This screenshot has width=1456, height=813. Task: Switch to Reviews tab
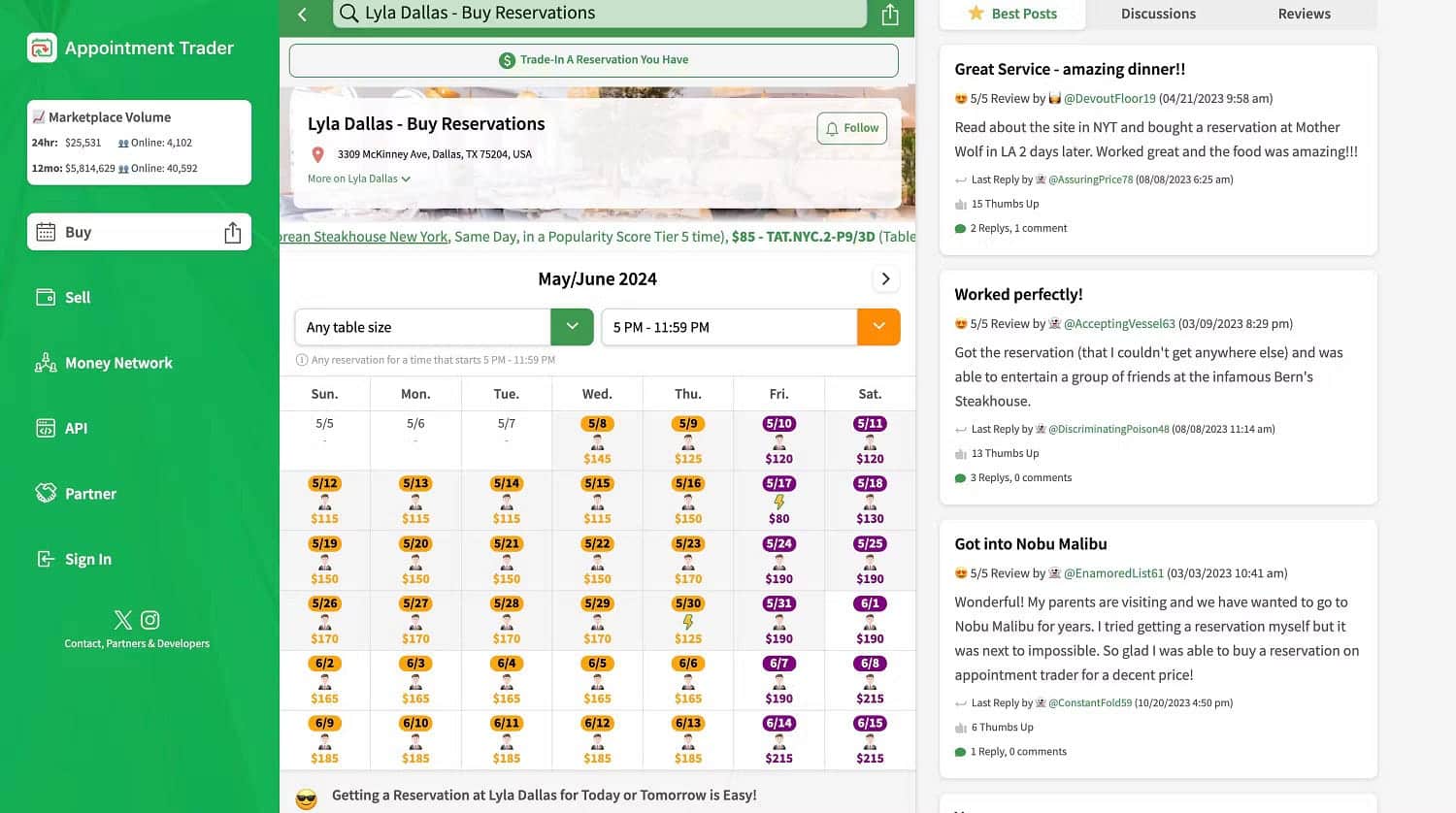pos(1304,14)
